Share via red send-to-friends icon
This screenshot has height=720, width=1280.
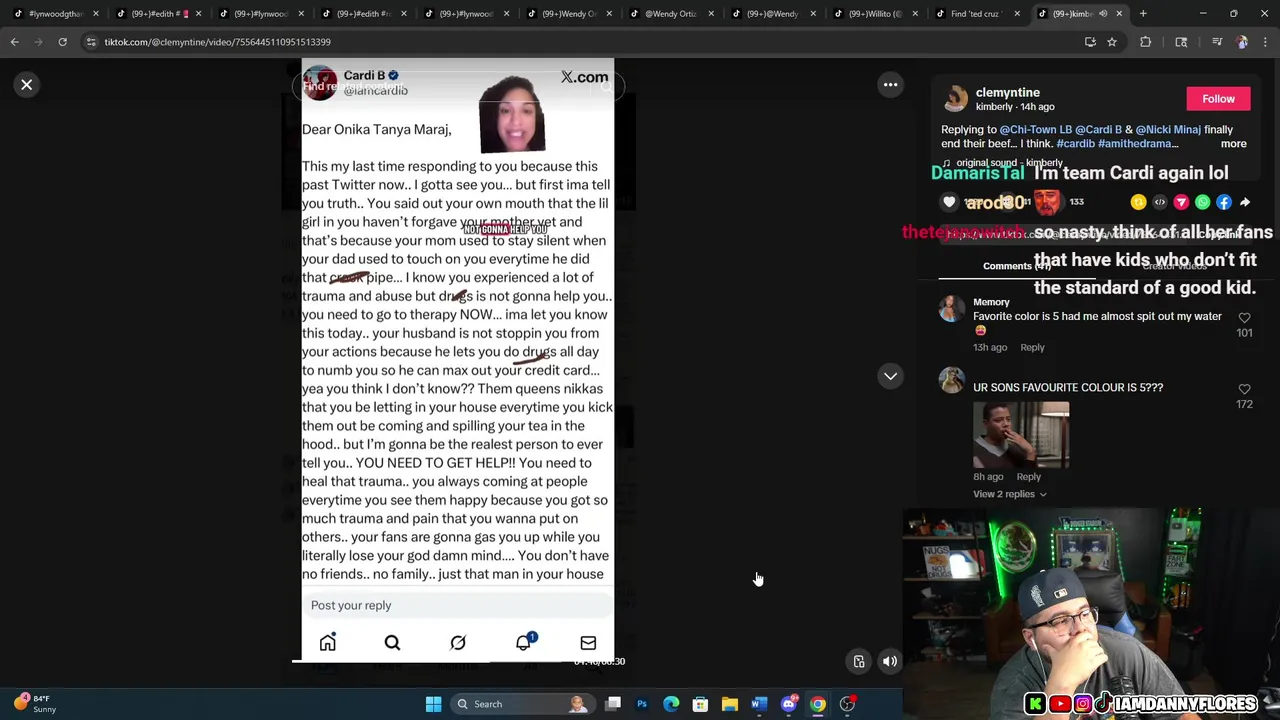pyautogui.click(x=1181, y=202)
